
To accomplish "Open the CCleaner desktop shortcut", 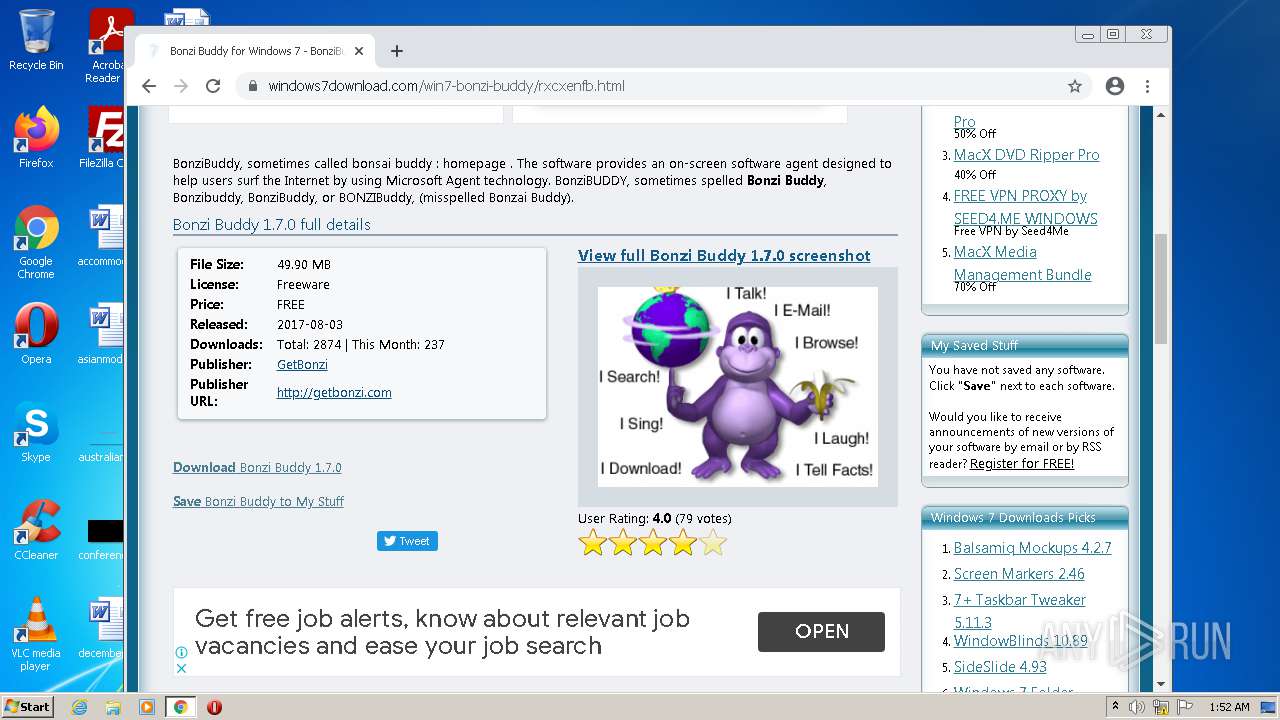I will [x=36, y=530].
